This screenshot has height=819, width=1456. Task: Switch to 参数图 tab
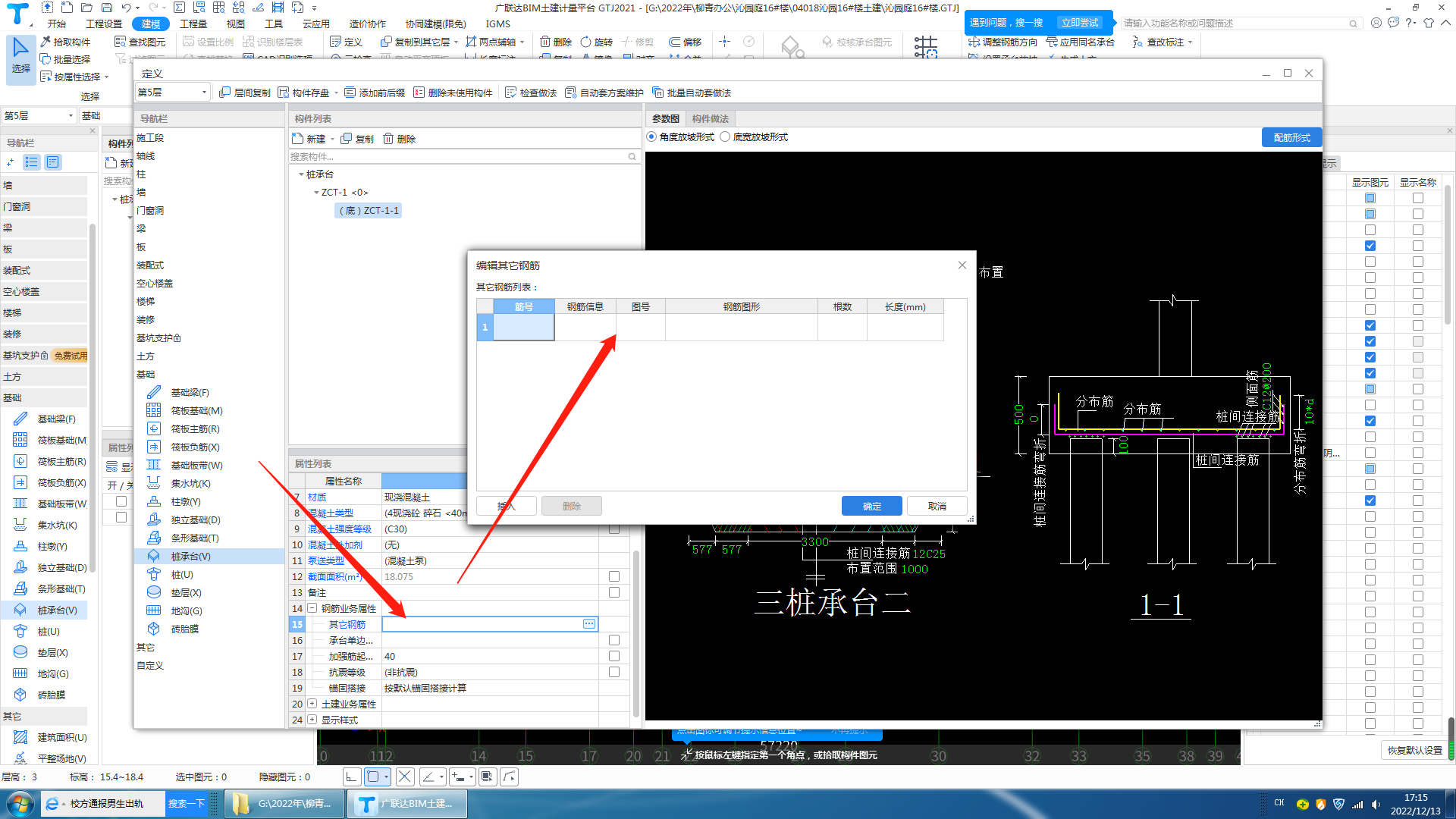[x=666, y=118]
